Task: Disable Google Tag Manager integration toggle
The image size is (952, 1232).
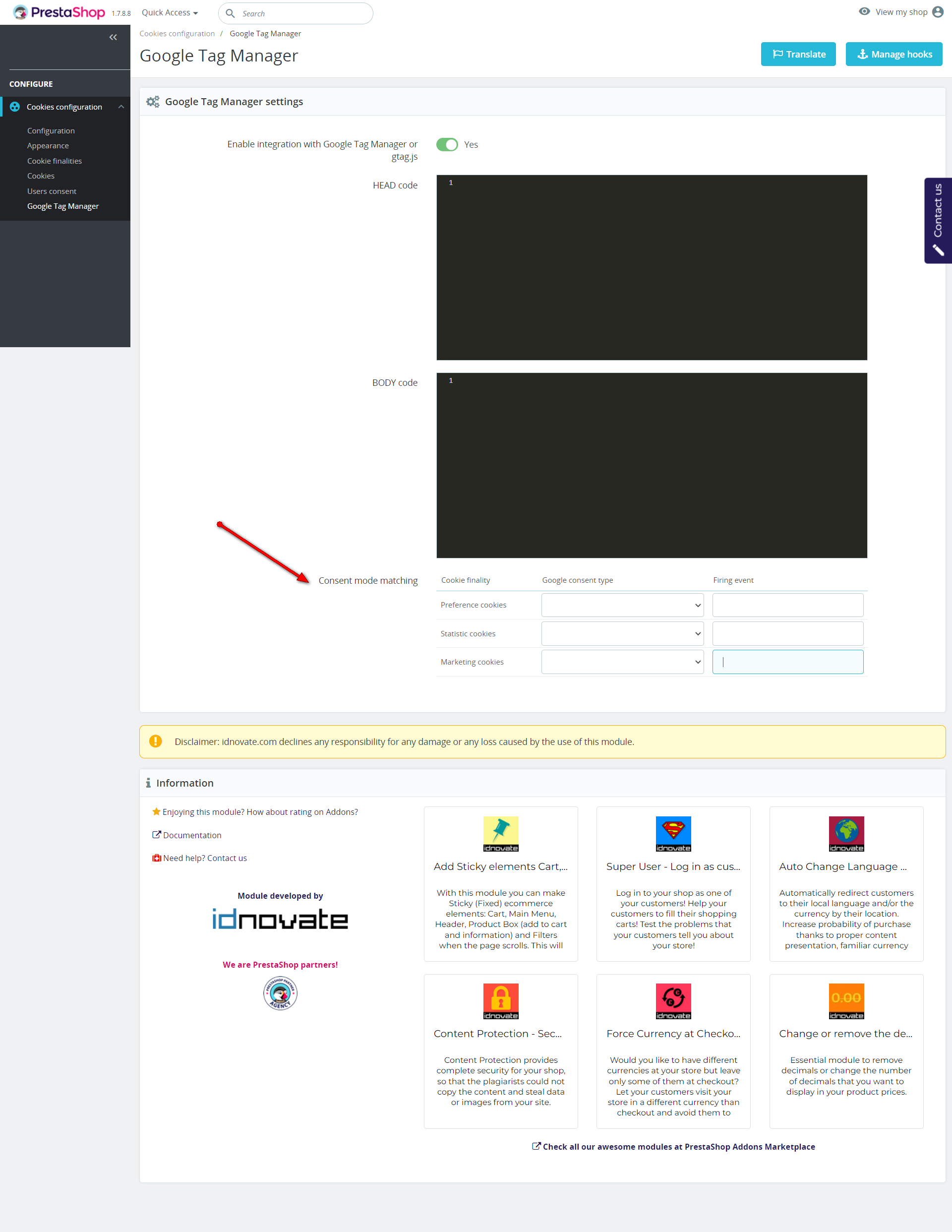Action: pyautogui.click(x=447, y=144)
